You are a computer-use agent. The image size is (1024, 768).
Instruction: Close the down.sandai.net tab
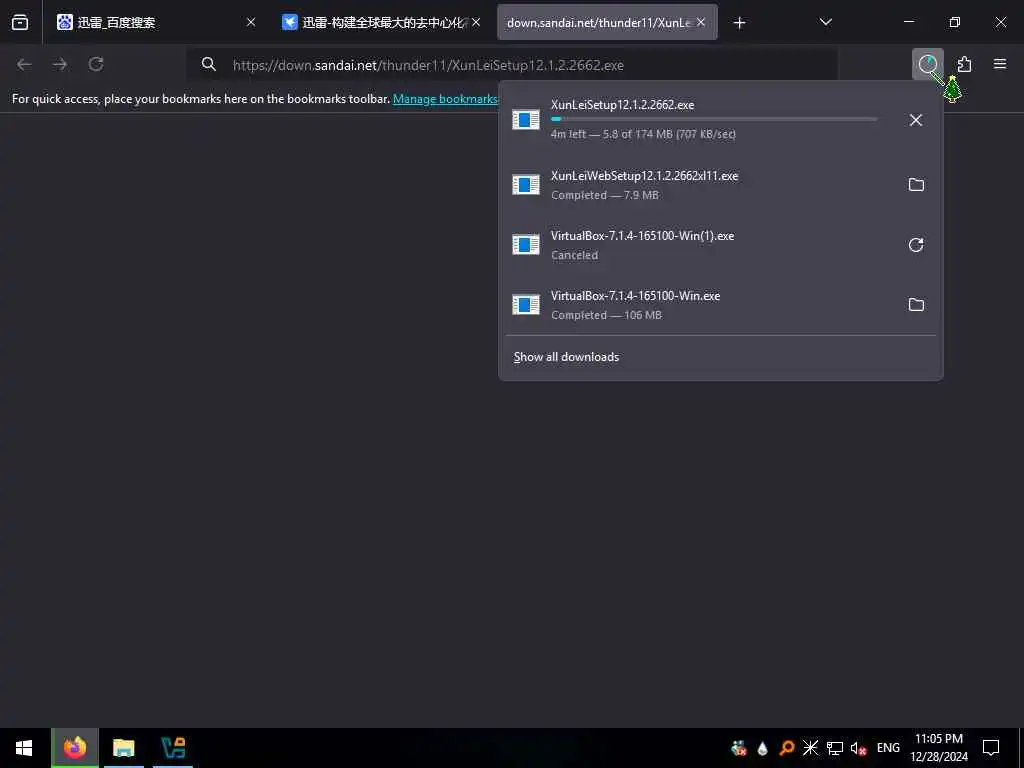click(701, 22)
